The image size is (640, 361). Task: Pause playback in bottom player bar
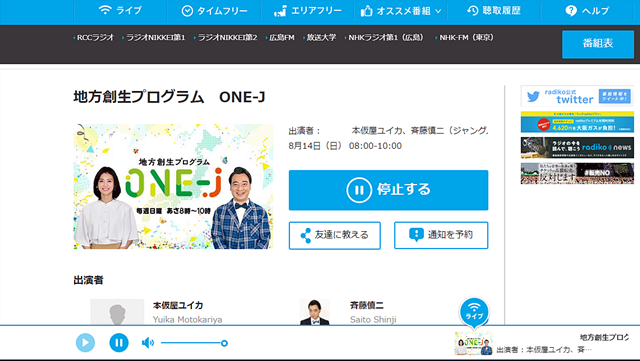pyautogui.click(x=119, y=342)
